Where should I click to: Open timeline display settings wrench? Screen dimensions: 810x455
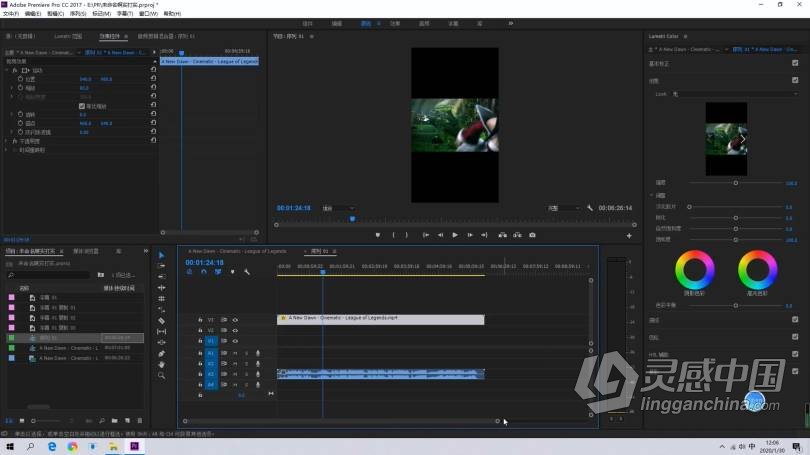(247, 272)
